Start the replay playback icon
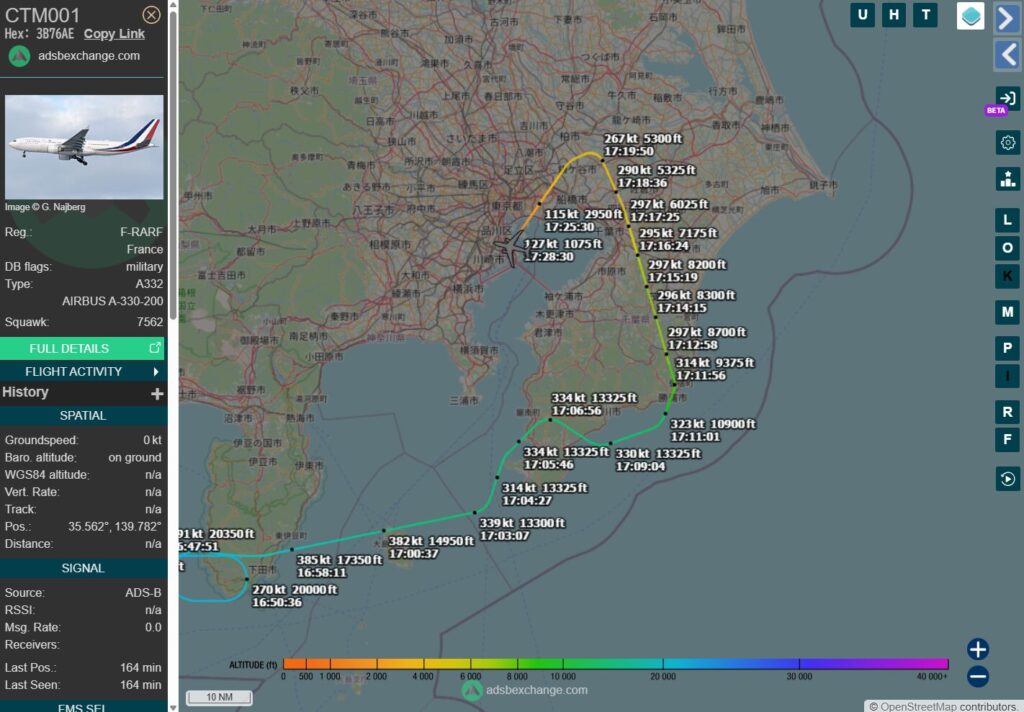1024x712 pixels. 1007,479
